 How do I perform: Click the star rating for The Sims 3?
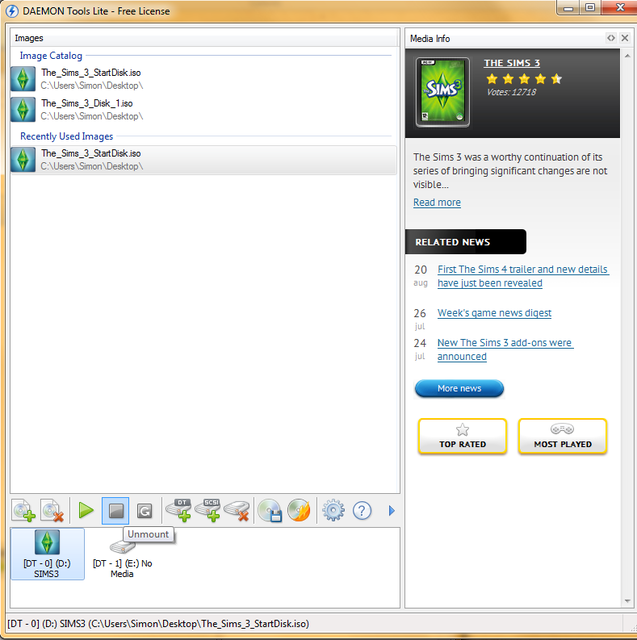(x=524, y=79)
